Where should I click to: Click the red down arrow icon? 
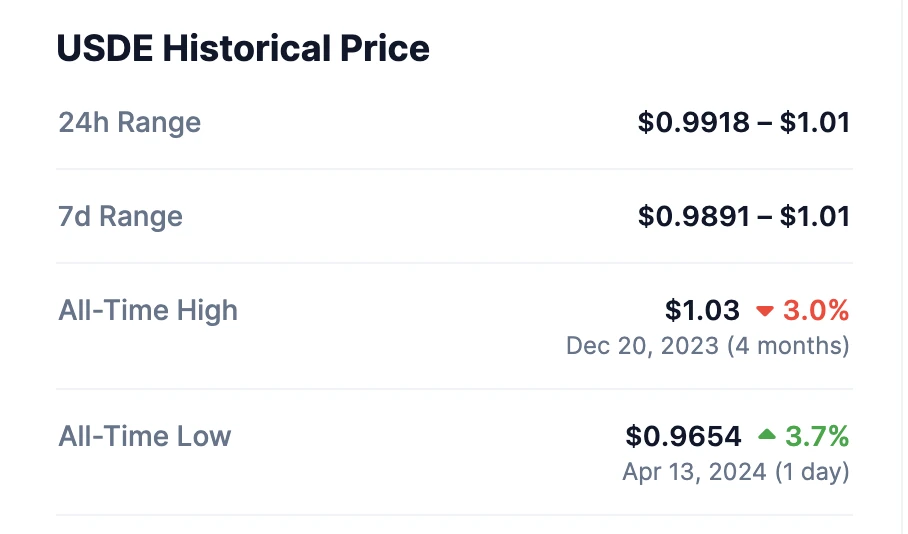765,311
